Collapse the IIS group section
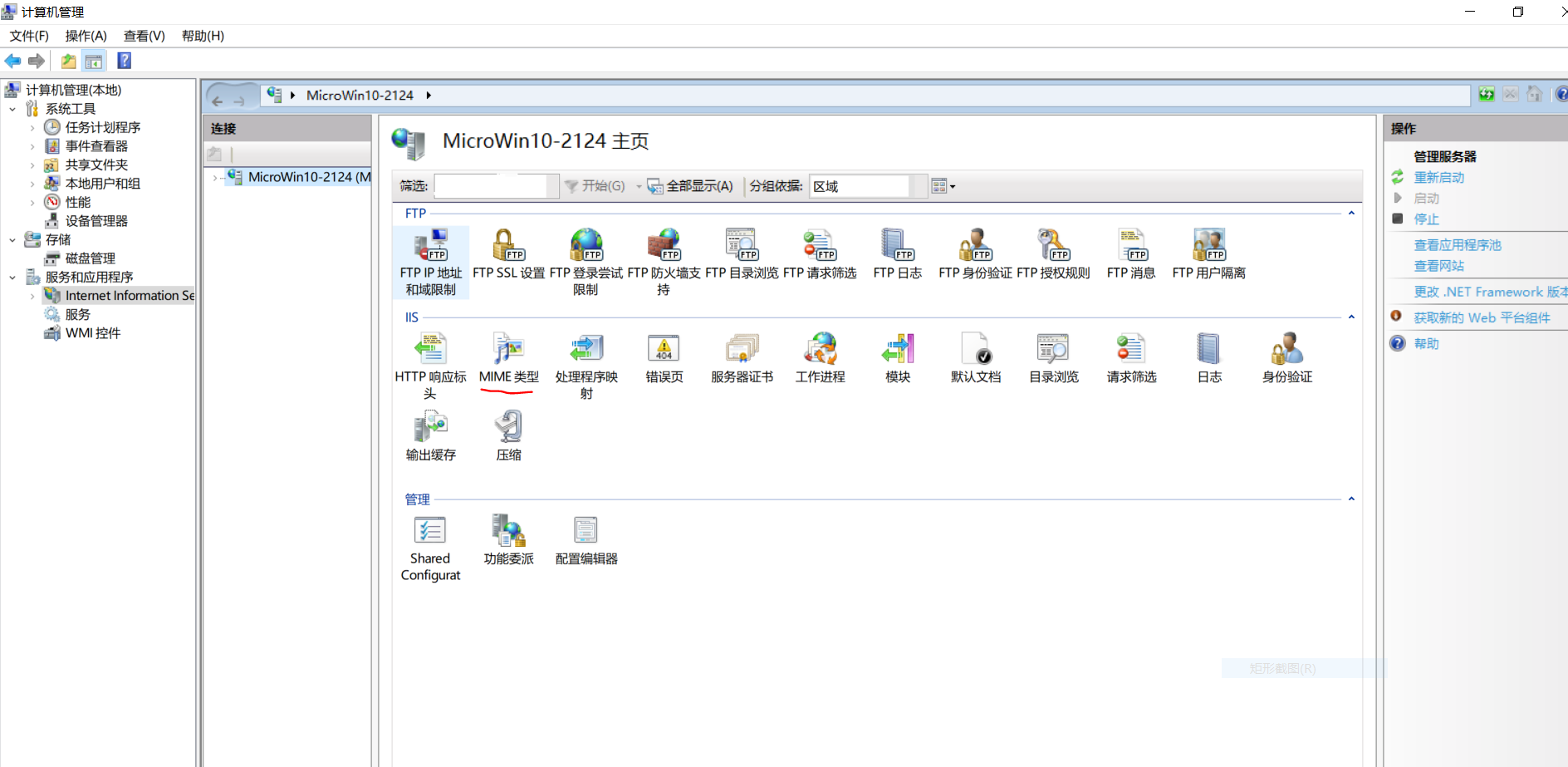The width and height of the screenshot is (1568, 767). 1351,317
